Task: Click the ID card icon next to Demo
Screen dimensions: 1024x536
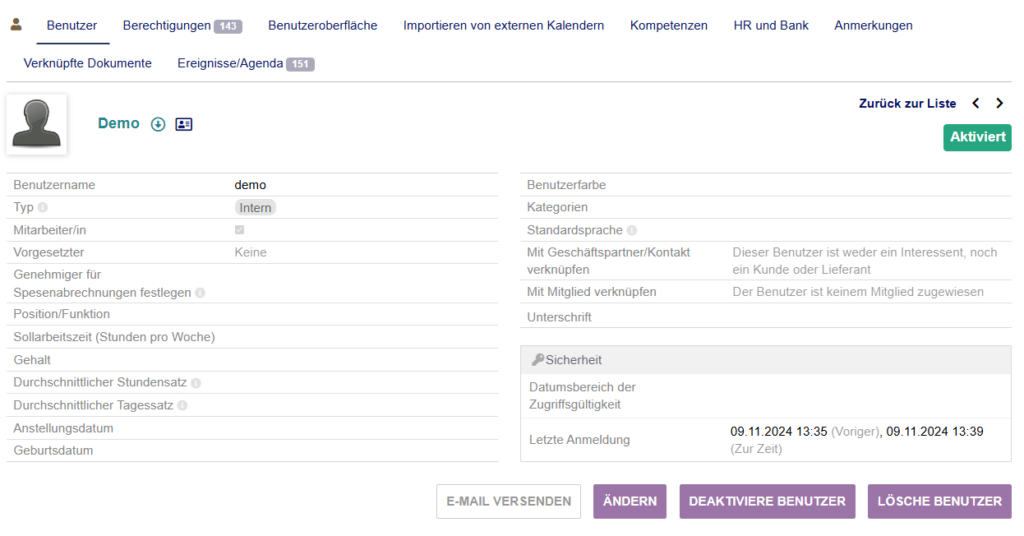Action: 184,124
